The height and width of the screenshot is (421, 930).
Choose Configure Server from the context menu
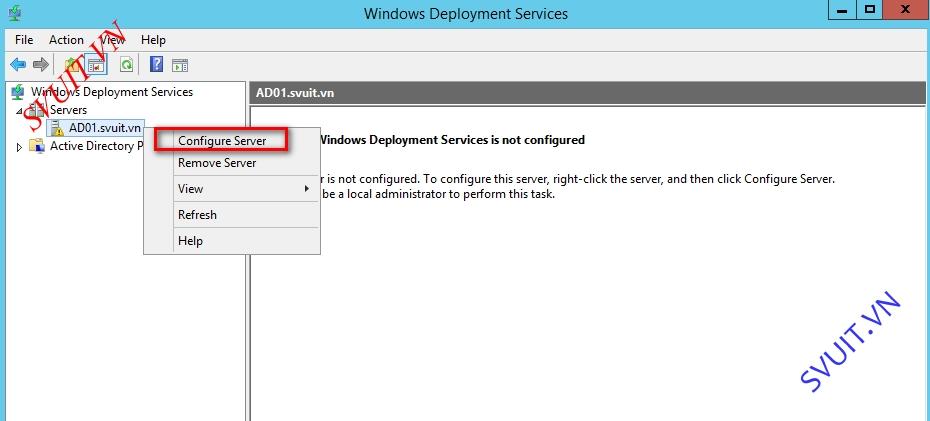(222, 141)
